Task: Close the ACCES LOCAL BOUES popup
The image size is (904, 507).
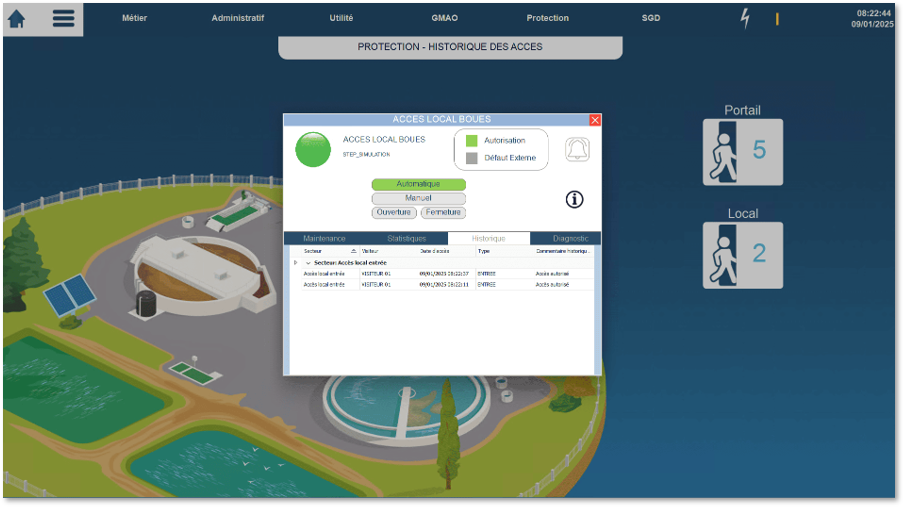Action: (595, 120)
